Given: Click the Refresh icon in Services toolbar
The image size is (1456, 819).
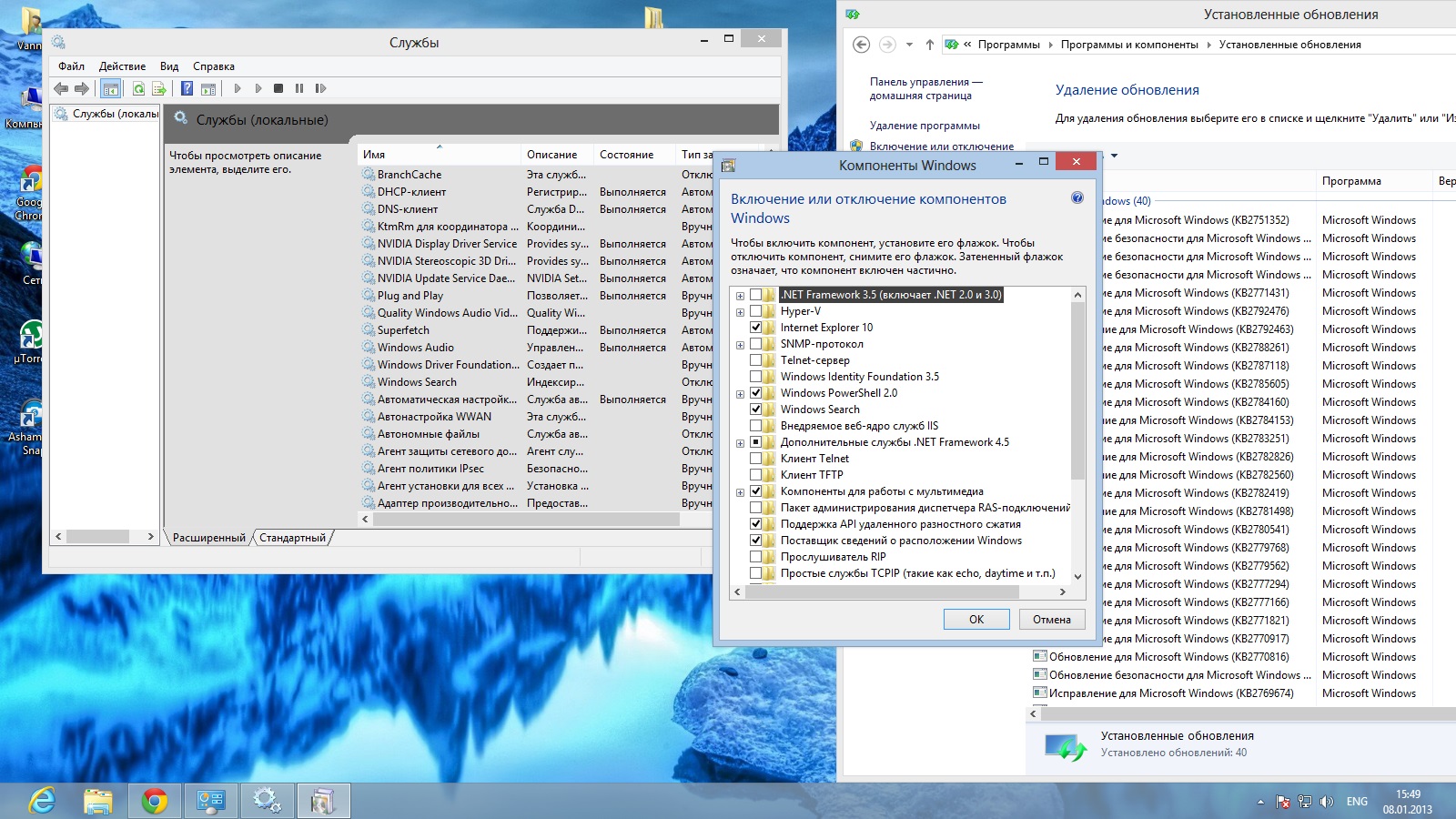Looking at the screenshot, I should click(x=138, y=88).
